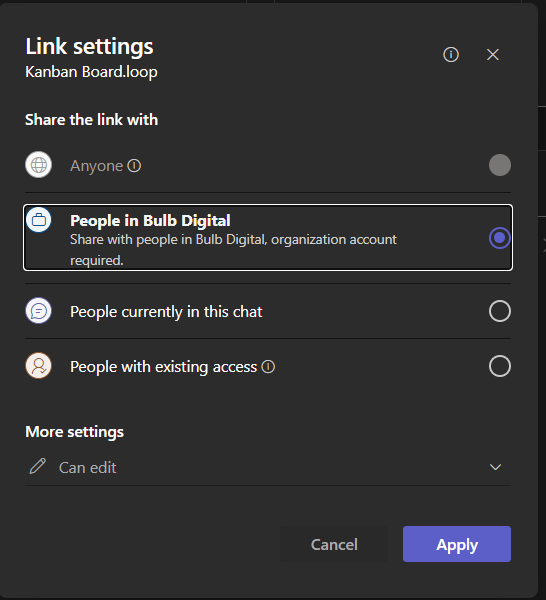
Task: Click 'organization account required' description text
Action: click(233, 250)
